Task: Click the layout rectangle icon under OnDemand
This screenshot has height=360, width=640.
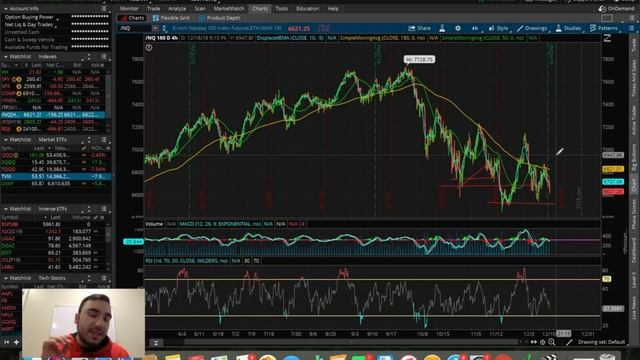Action: (x=607, y=18)
